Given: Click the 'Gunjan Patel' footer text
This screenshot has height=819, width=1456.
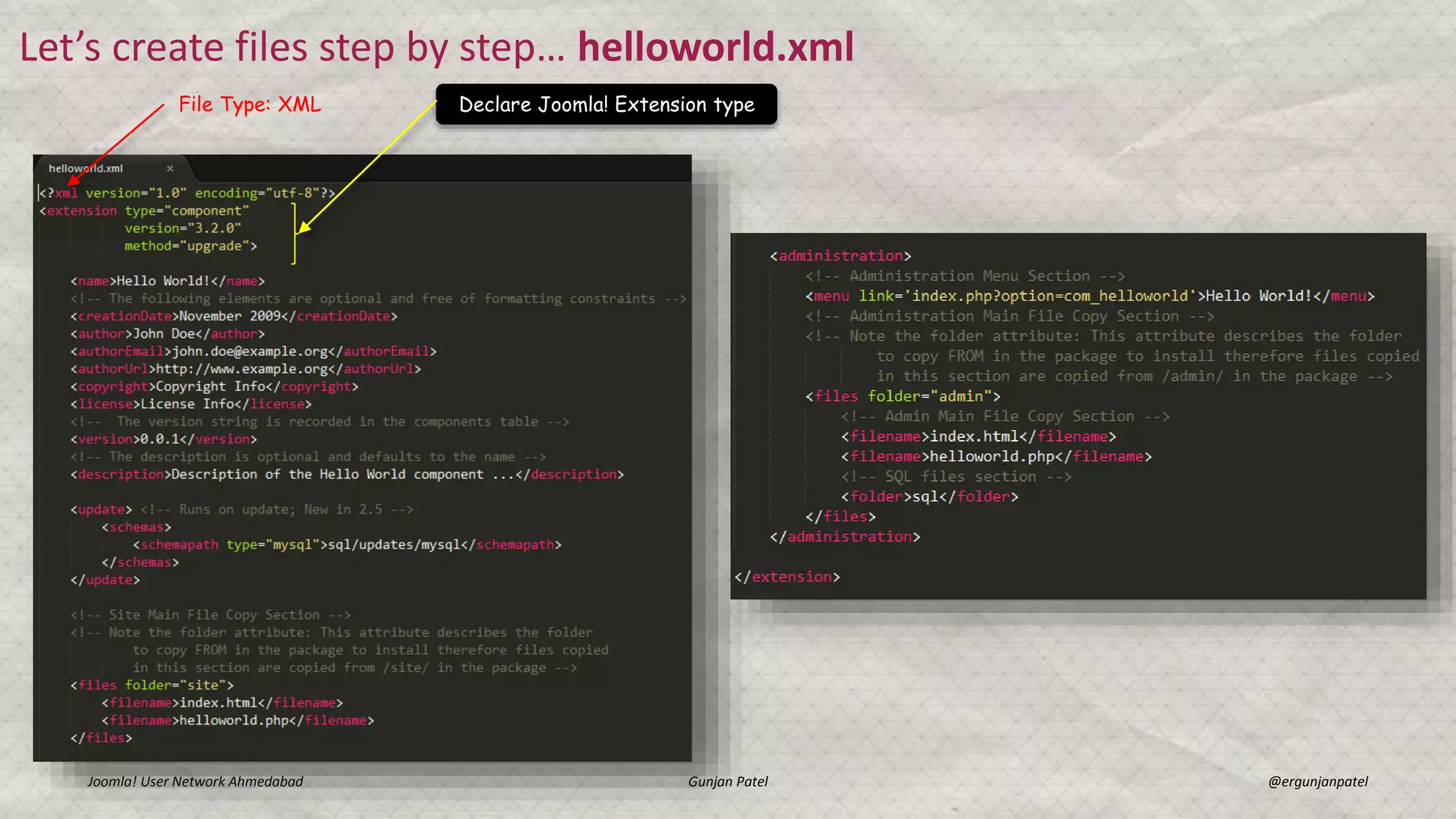Looking at the screenshot, I should [x=728, y=781].
